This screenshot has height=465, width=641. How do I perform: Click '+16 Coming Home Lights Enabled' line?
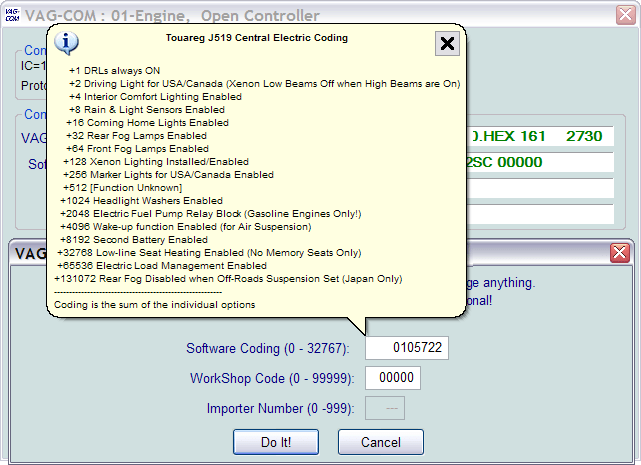point(147,123)
